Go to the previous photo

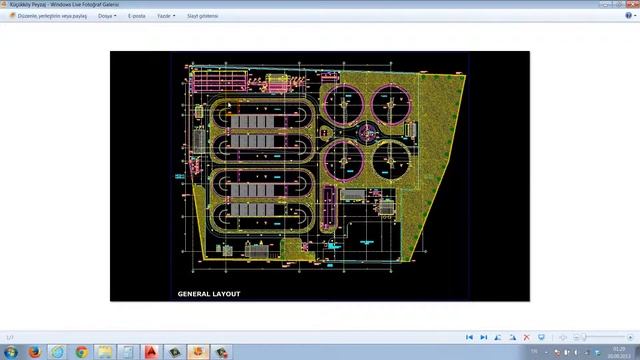click(x=469, y=337)
